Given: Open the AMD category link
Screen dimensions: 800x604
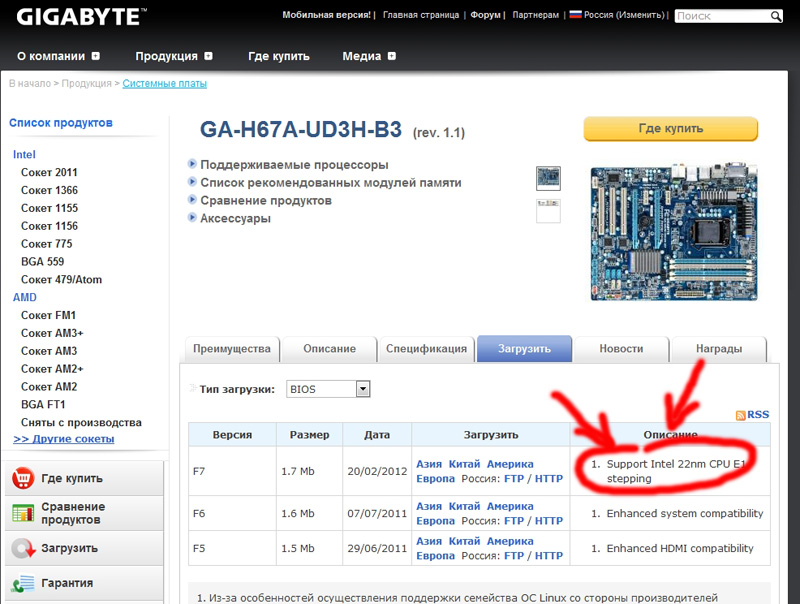Looking at the screenshot, I should [24, 297].
